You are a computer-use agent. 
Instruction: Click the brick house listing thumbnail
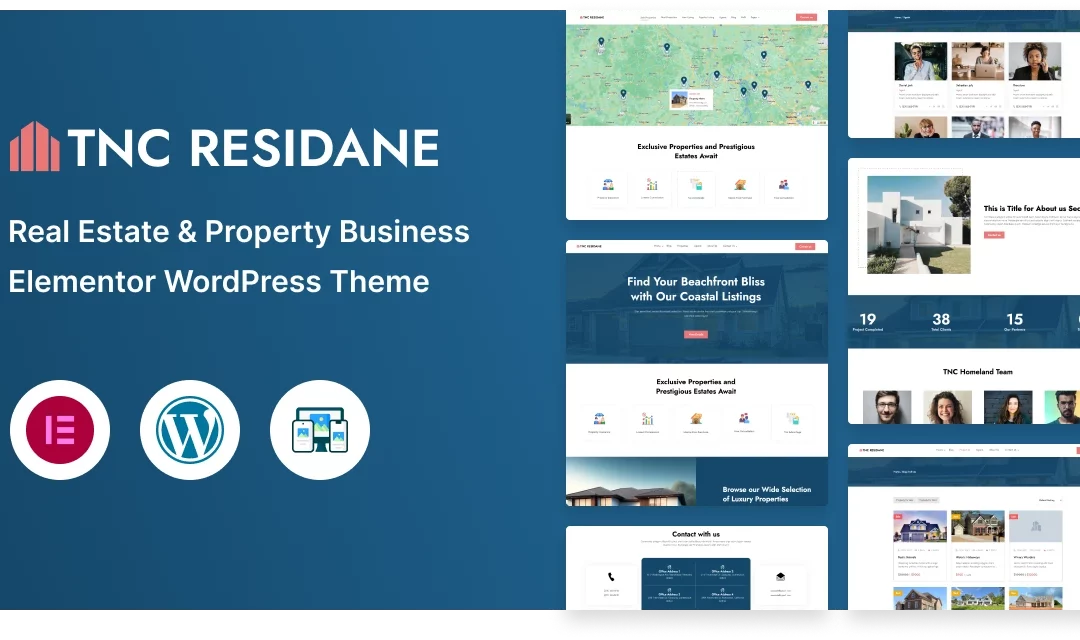click(977, 528)
